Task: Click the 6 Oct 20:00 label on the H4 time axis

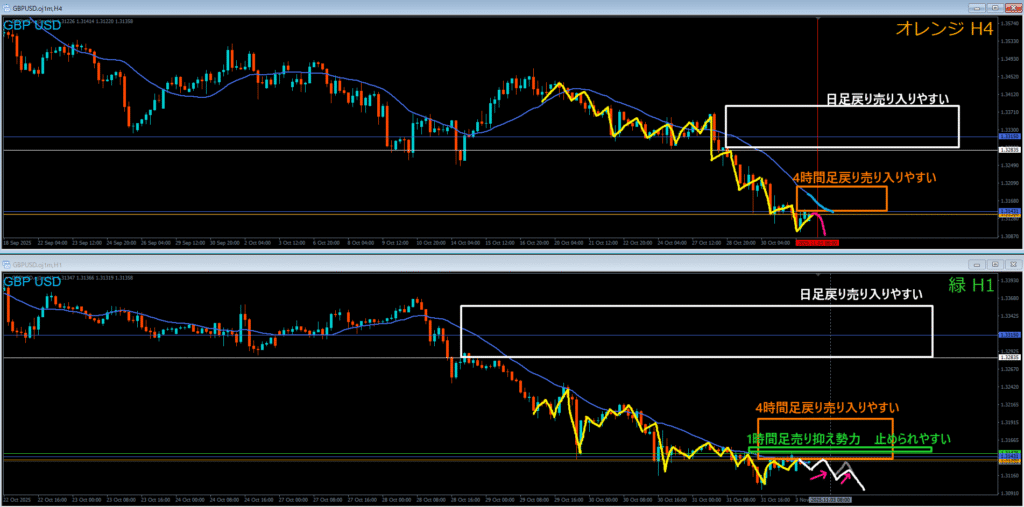Action: coord(327,243)
